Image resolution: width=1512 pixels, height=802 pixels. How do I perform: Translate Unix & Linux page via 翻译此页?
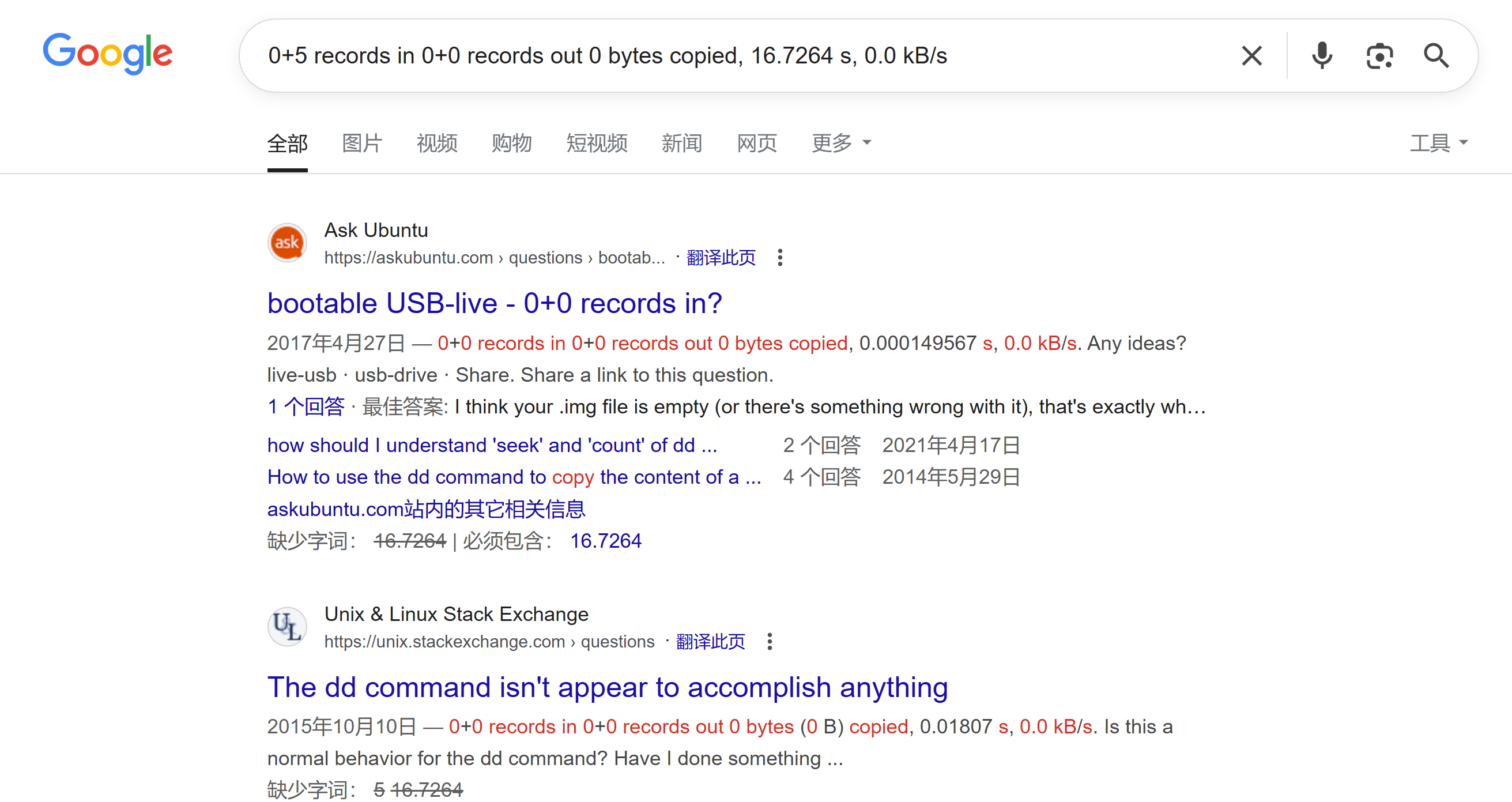point(710,642)
